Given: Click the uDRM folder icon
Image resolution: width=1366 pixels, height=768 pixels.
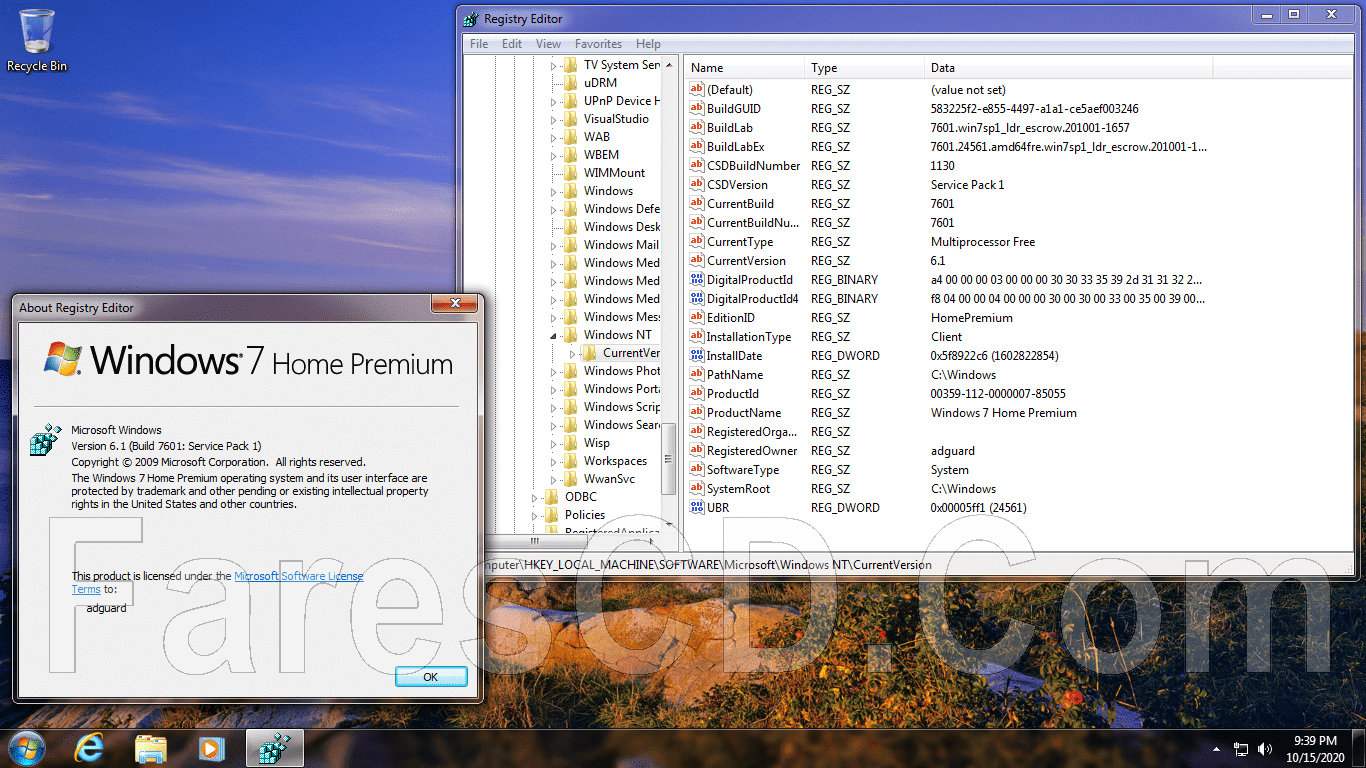Looking at the screenshot, I should [570, 83].
